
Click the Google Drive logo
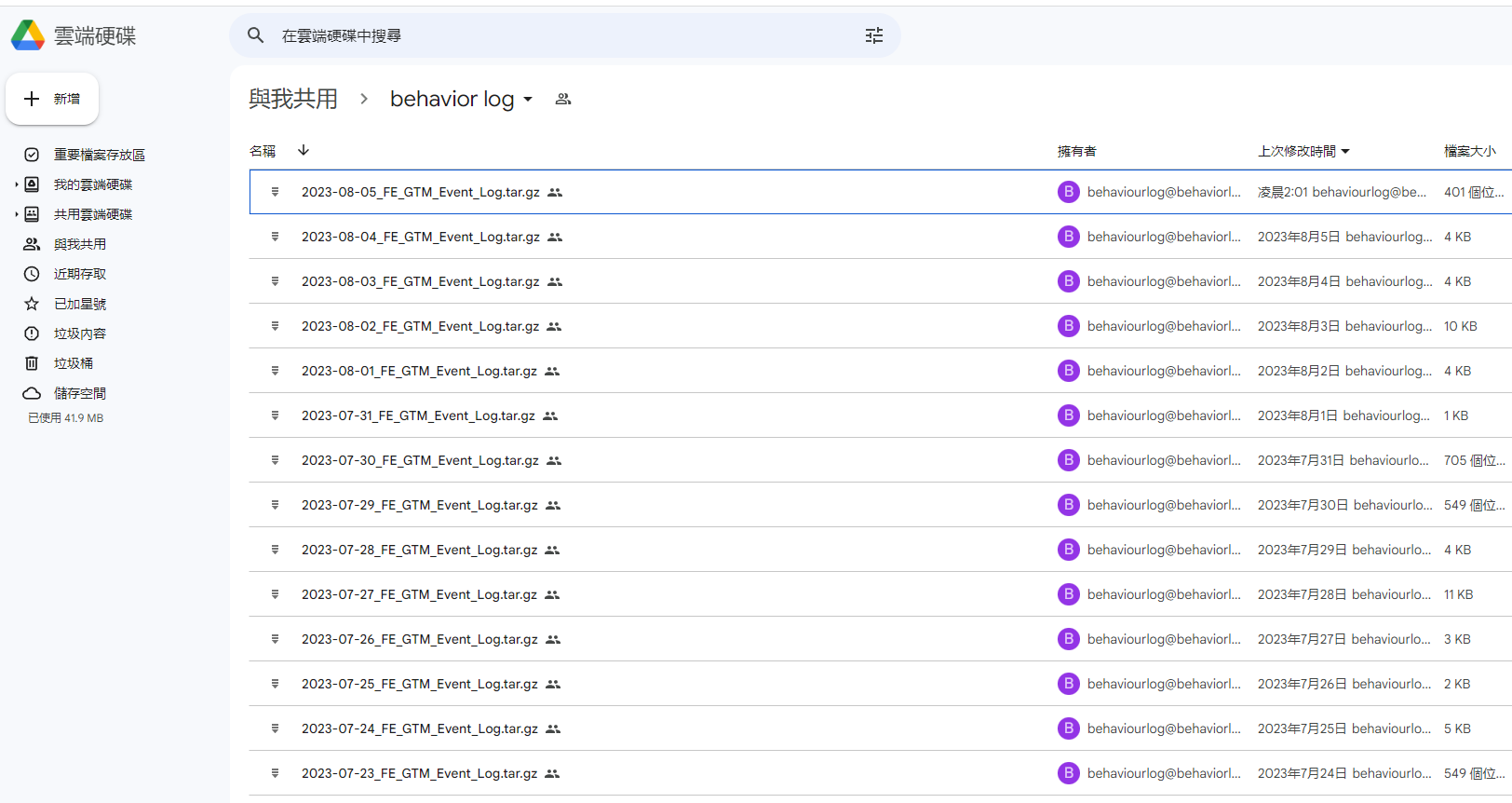coord(28,35)
